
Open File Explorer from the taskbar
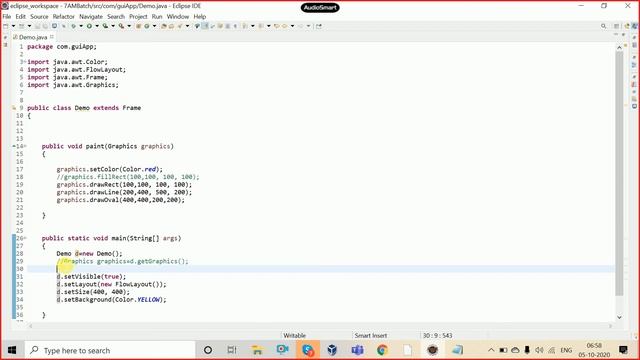click(x=257, y=350)
